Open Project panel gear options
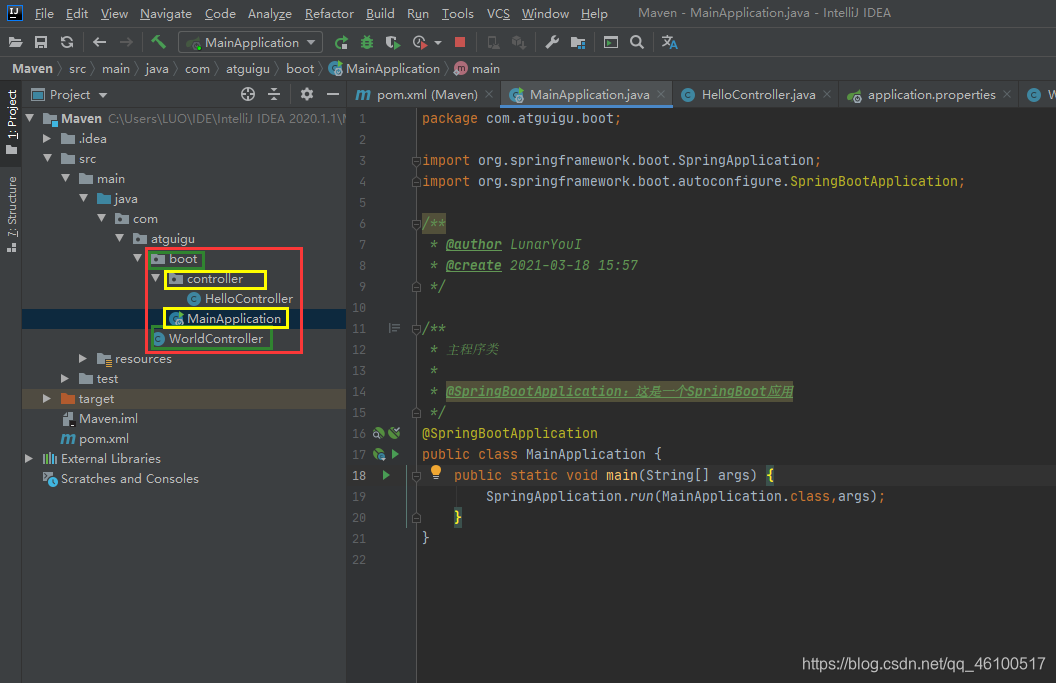Viewport: 1056px width, 683px height. click(307, 94)
